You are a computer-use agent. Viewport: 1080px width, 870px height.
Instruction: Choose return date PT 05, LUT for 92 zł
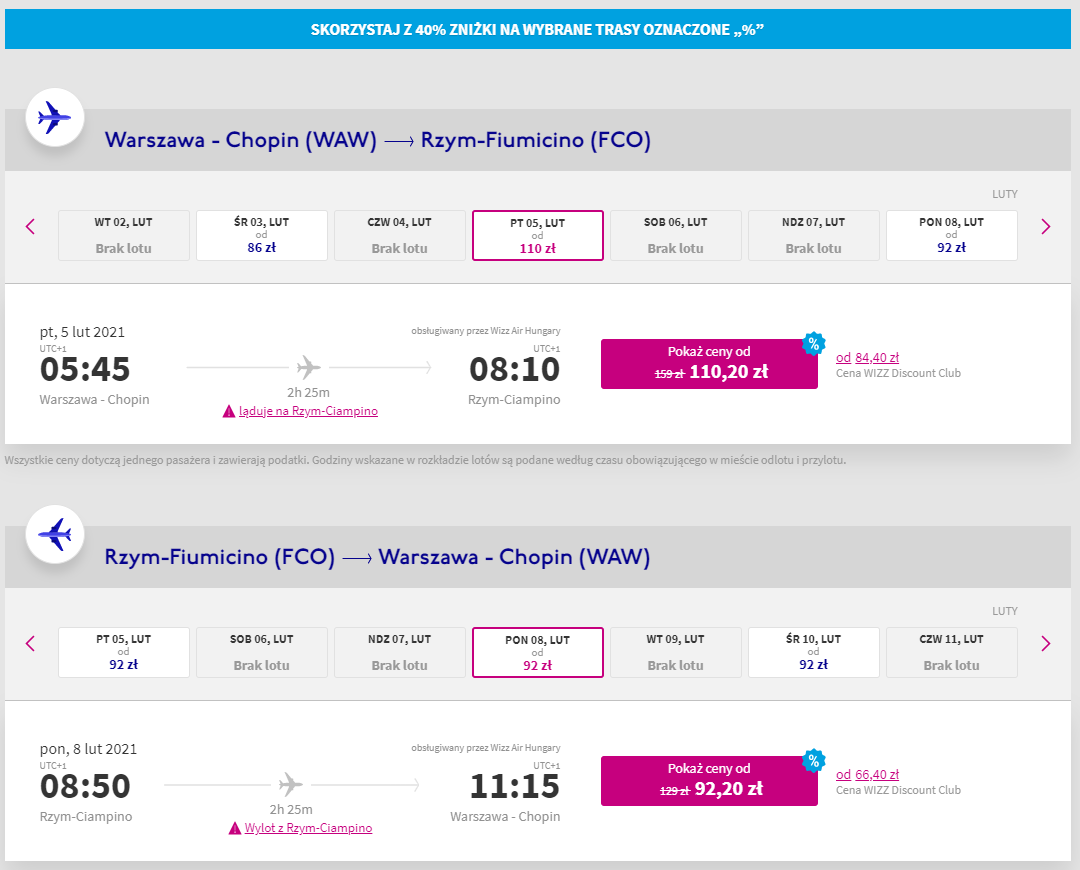tap(124, 652)
